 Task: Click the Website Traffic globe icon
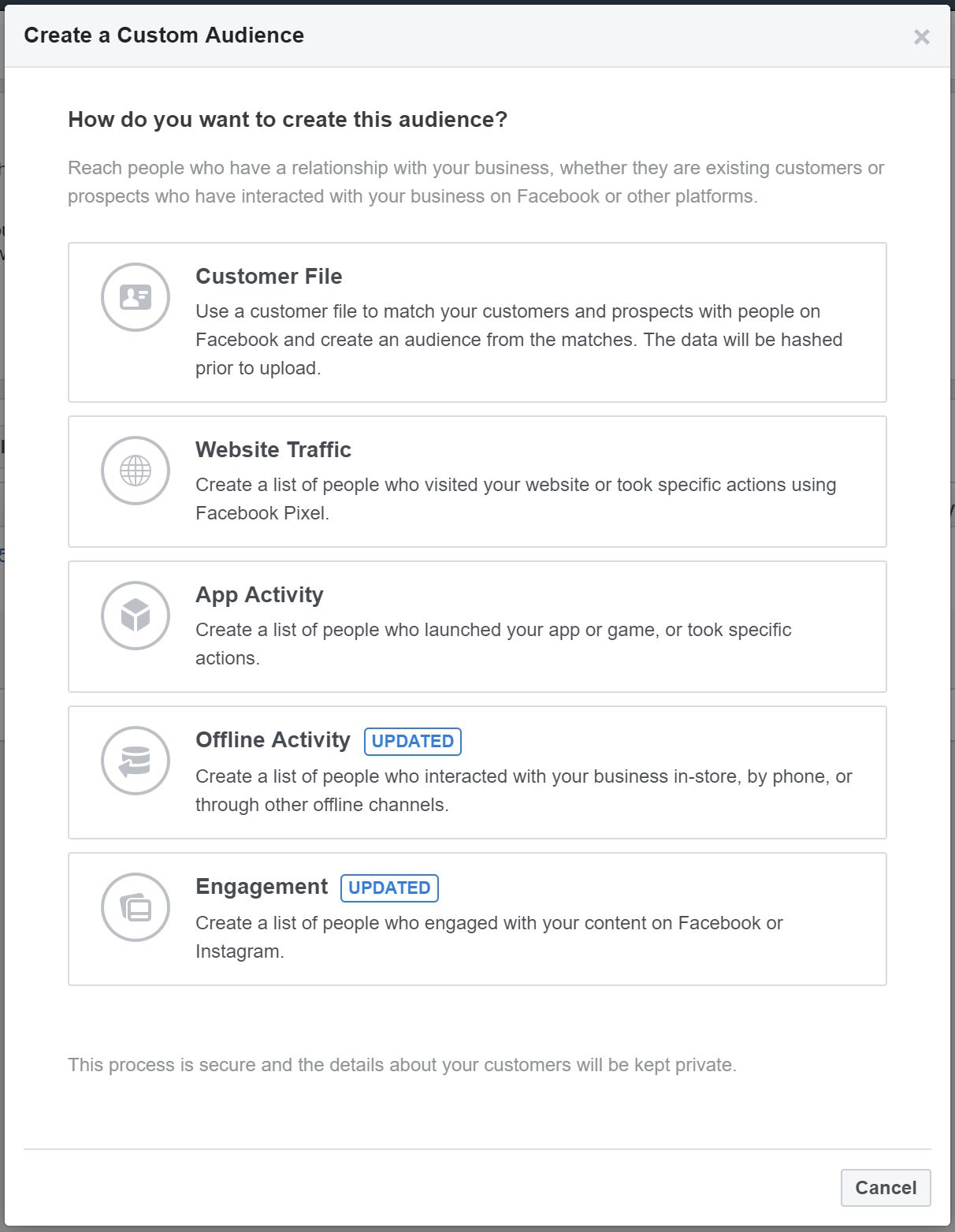click(136, 471)
